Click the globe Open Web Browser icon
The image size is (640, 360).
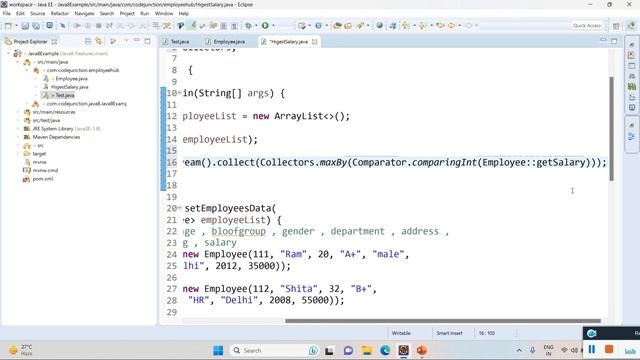click(x=379, y=25)
